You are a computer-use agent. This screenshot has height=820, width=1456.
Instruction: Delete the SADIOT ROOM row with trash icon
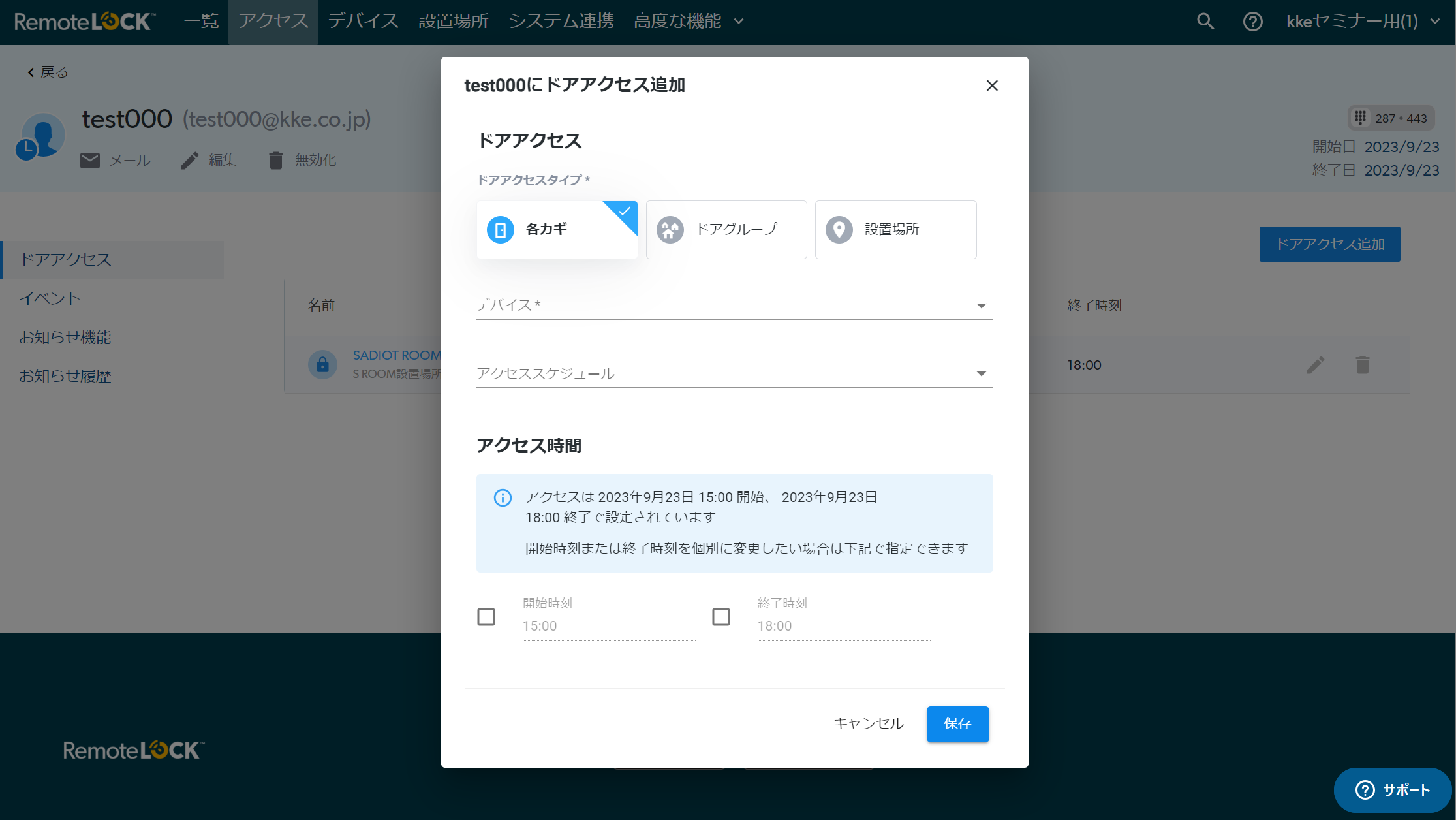coord(1363,365)
